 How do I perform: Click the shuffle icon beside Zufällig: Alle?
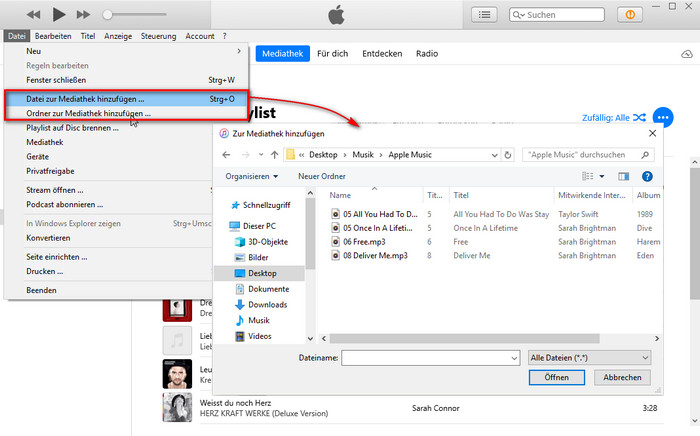pyautogui.click(x=639, y=118)
